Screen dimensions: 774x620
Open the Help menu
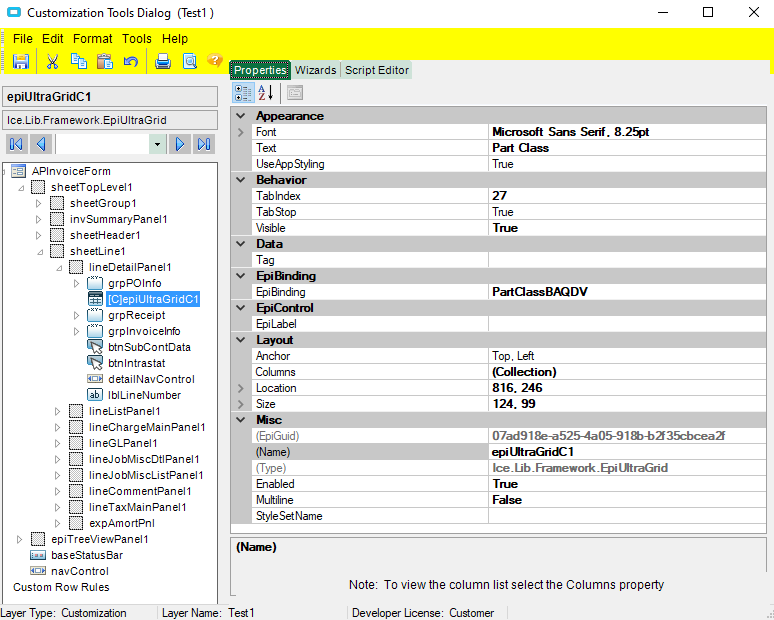175,39
